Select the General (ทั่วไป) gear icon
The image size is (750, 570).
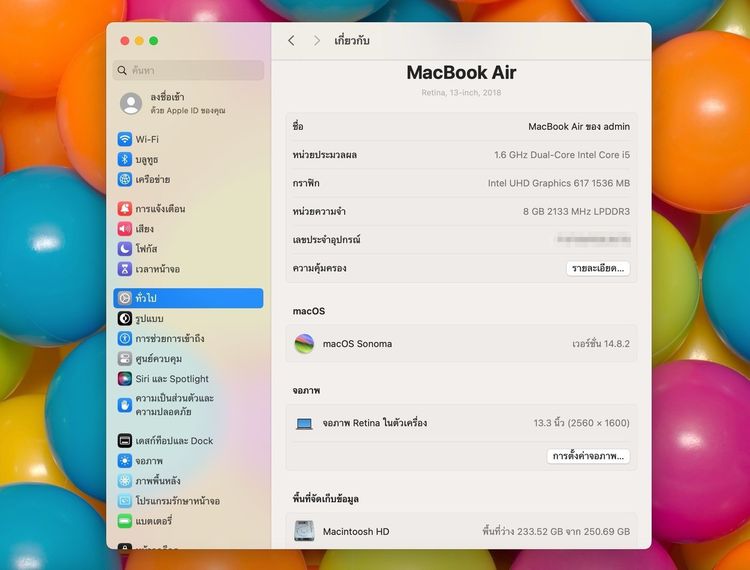tap(125, 298)
